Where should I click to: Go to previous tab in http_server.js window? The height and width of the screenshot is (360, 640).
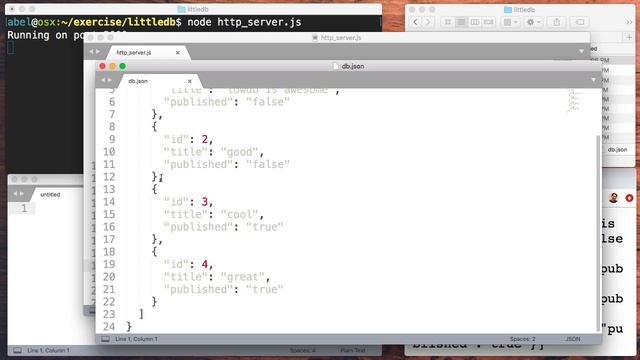click(x=91, y=51)
